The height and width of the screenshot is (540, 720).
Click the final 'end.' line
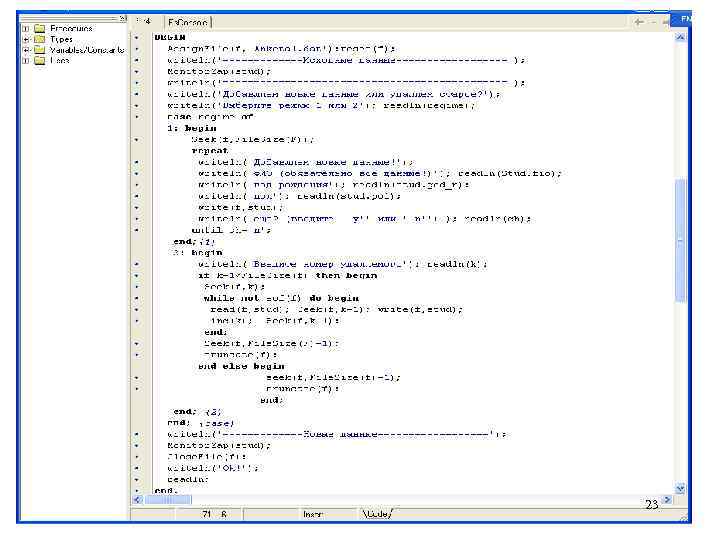166,490
